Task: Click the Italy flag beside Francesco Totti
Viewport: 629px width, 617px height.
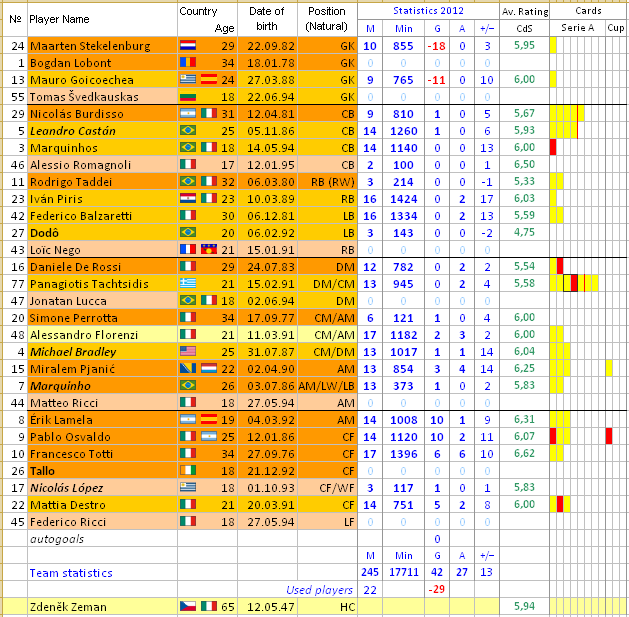Action: click(x=188, y=453)
